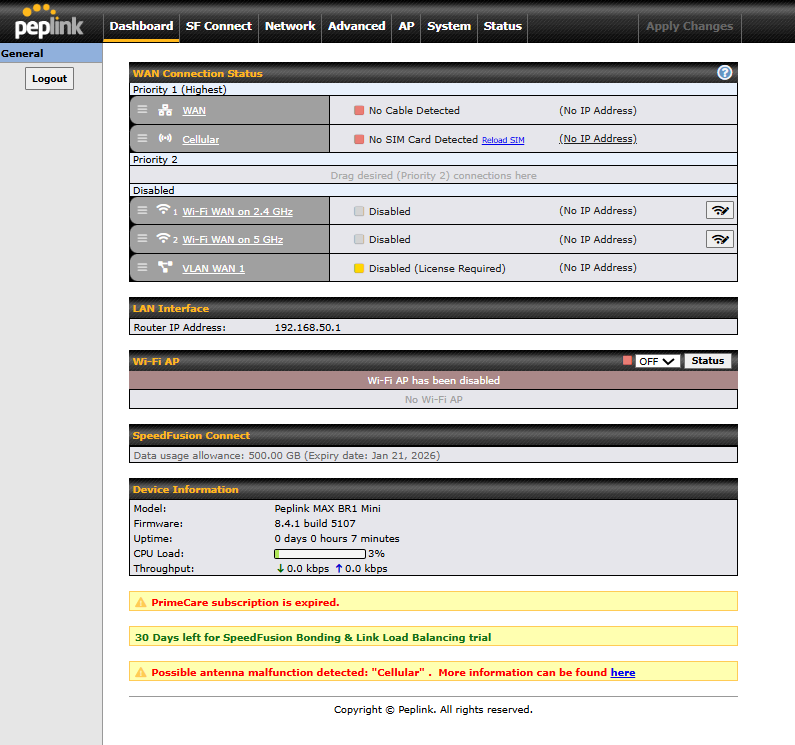Click the red Wi-Fi AP status indicator

(x=627, y=361)
